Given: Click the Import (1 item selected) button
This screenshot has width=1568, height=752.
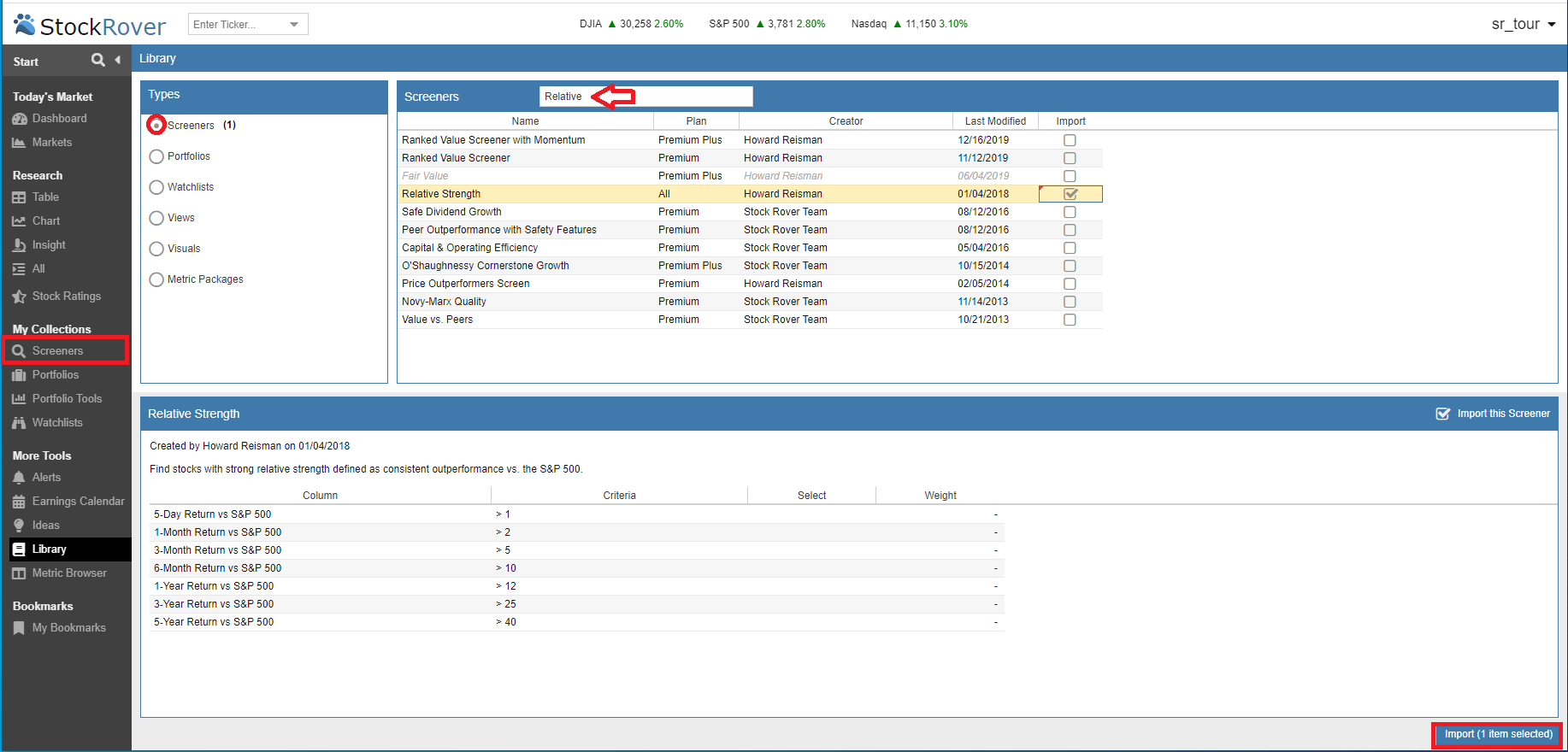Looking at the screenshot, I should 1498,734.
